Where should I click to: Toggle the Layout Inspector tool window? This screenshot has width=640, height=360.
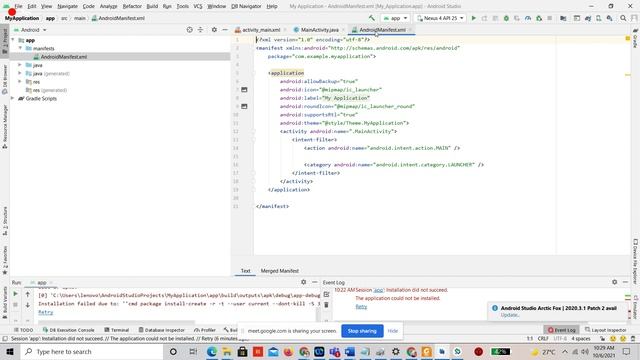coord(605,330)
